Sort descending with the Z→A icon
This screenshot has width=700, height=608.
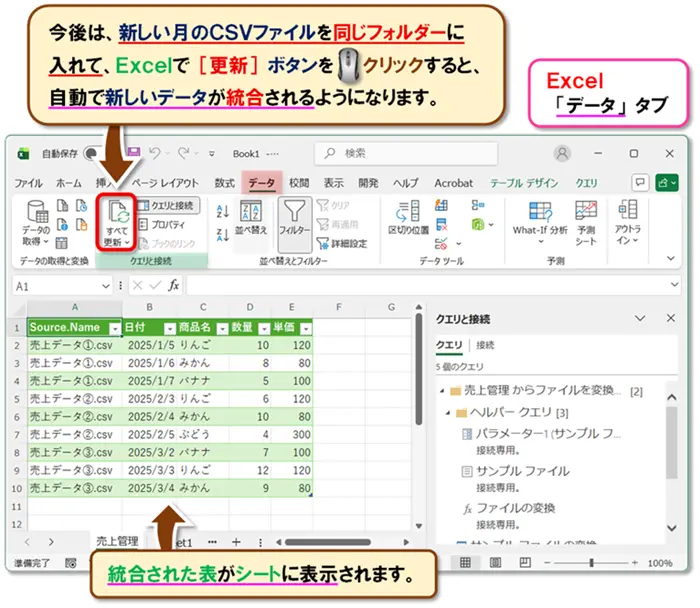pos(223,234)
